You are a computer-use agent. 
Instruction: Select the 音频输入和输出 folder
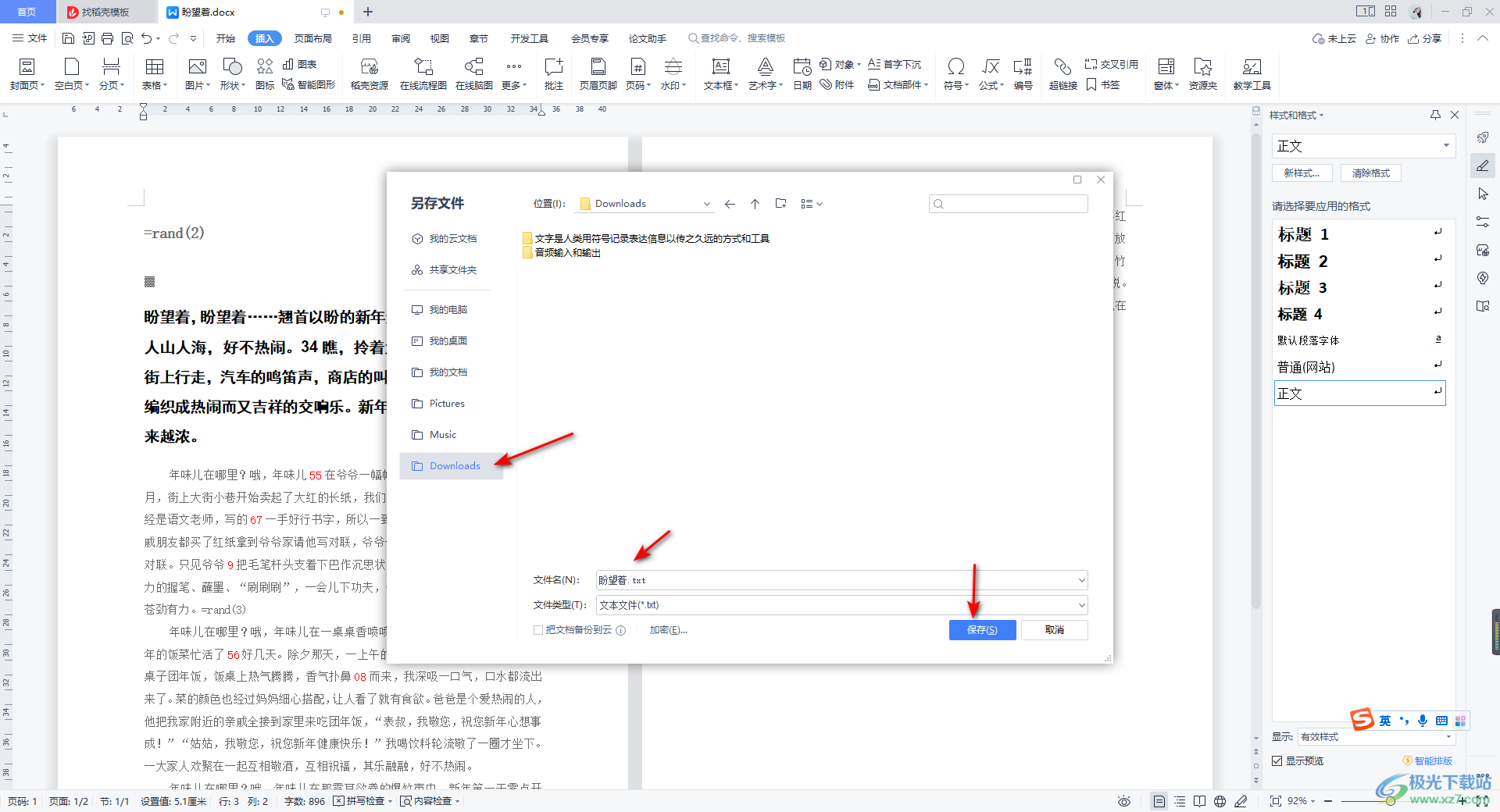click(x=562, y=253)
